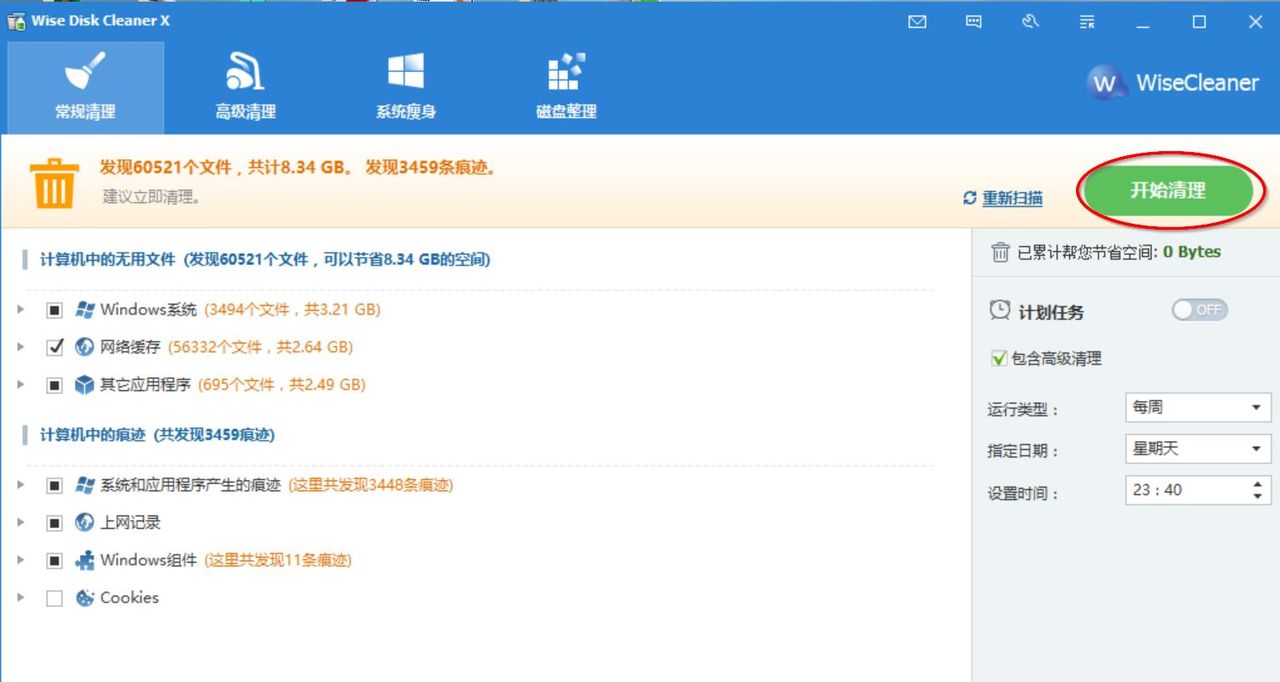
Task: Check the Cookies checkbox
Action: 56,597
